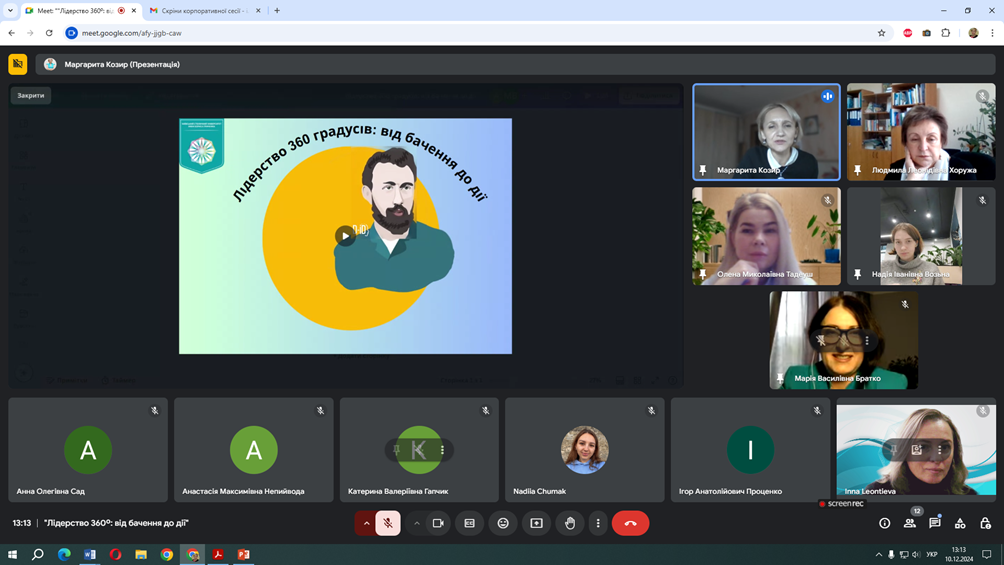The width and height of the screenshot is (1004, 565).
Task: Select Nadiia Chumak participant tile
Action: click(584, 450)
